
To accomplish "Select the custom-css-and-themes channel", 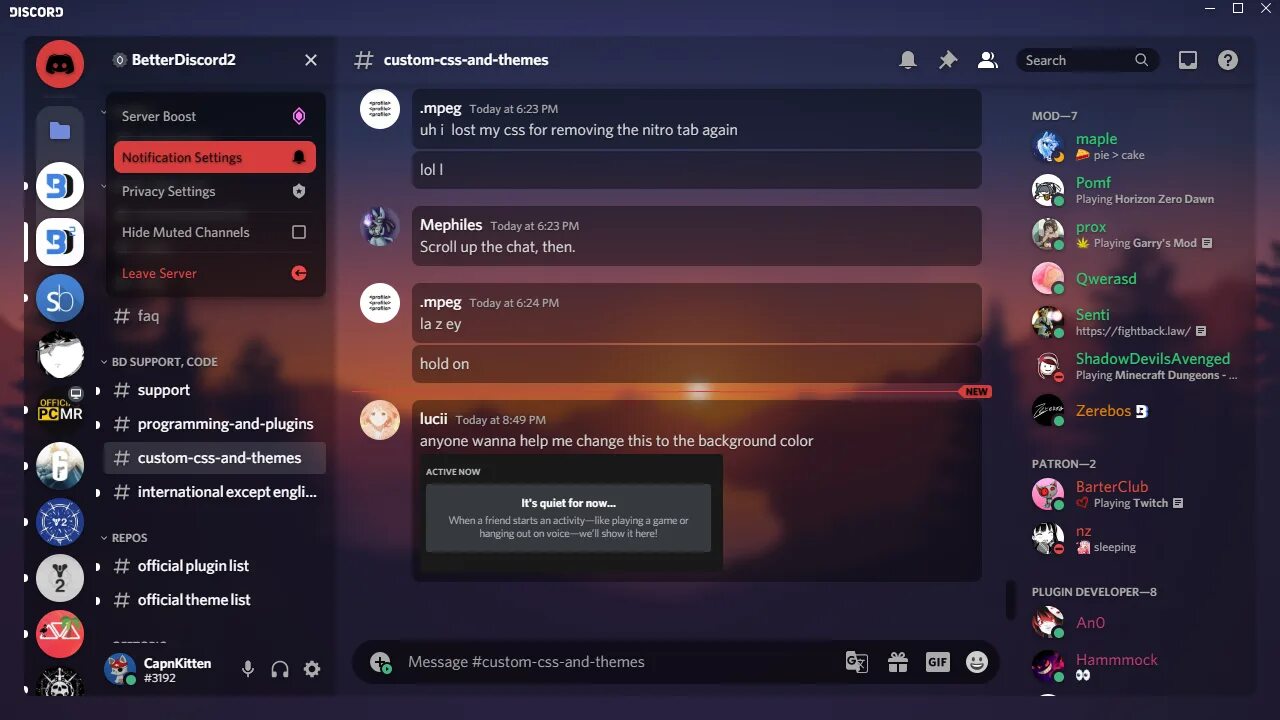I will (x=215, y=458).
